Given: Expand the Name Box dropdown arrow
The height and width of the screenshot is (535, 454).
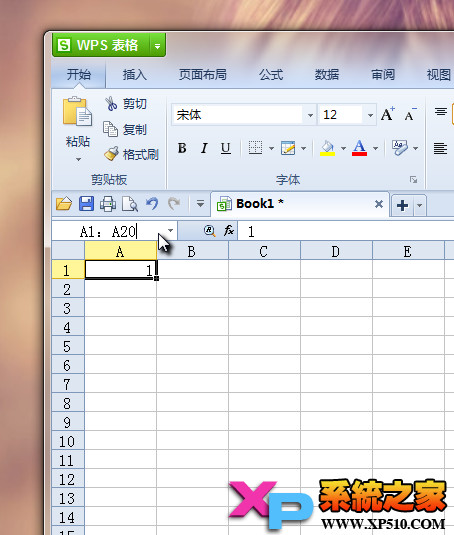Looking at the screenshot, I should 170,231.
